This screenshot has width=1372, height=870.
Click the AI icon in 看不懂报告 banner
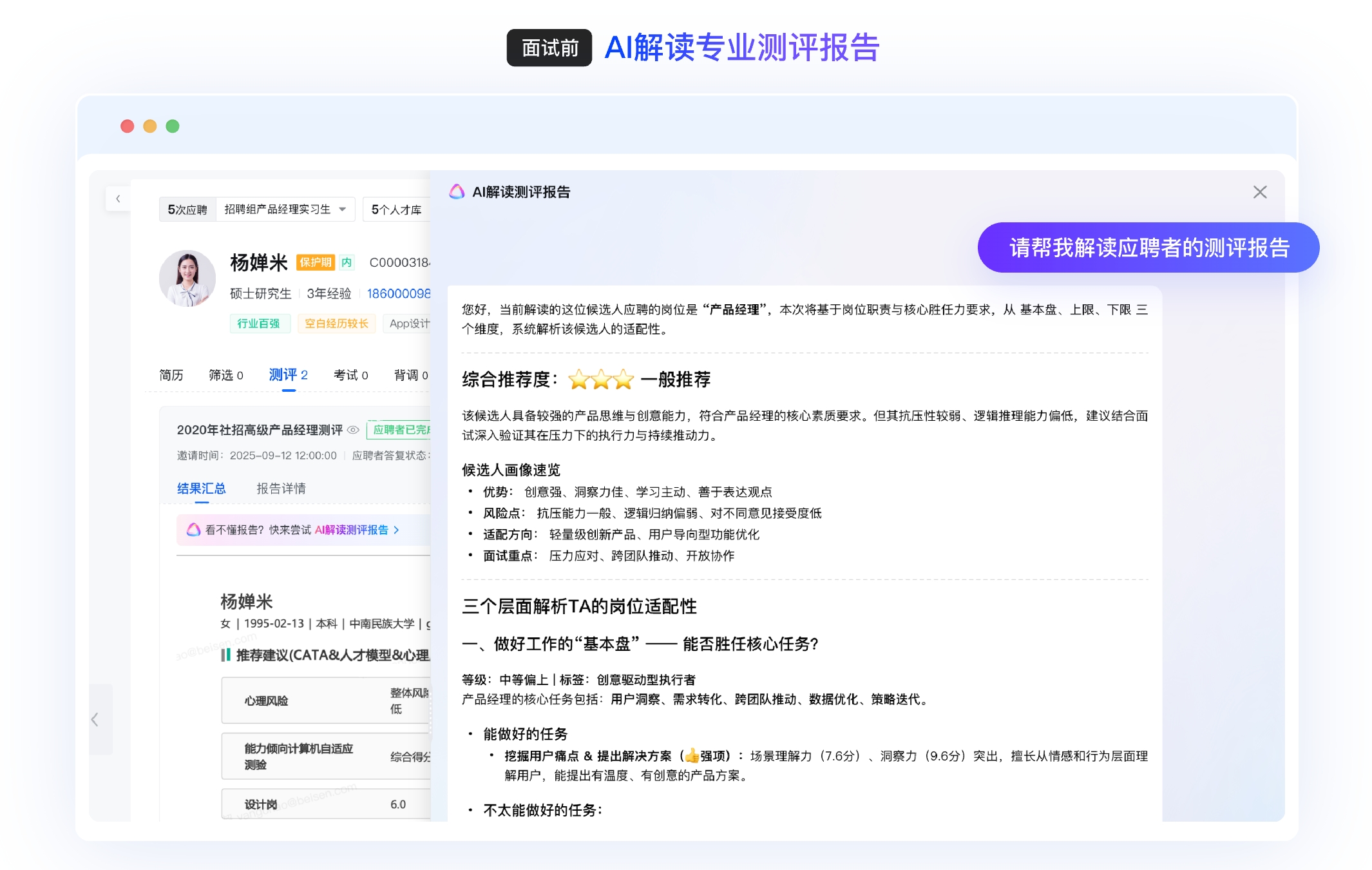pos(193,530)
